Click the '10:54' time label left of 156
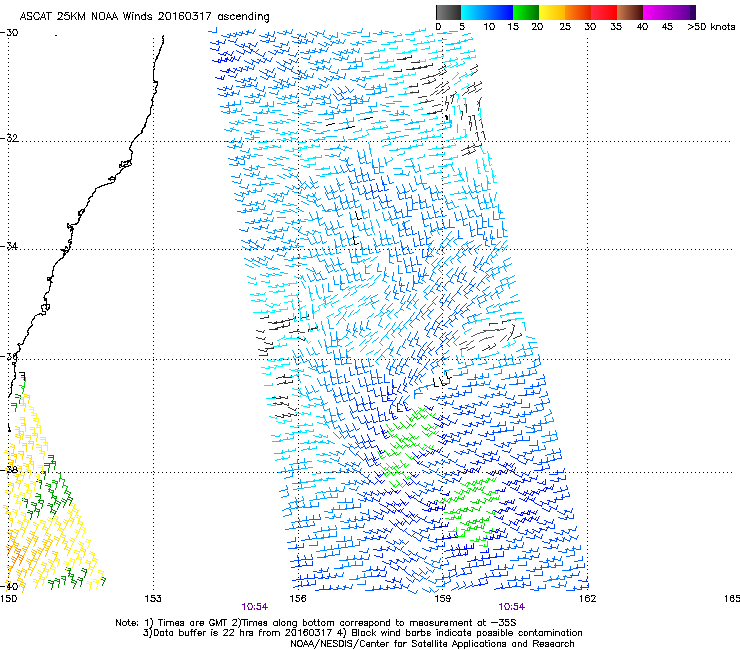Screen dimensions: 740x650 (255, 607)
